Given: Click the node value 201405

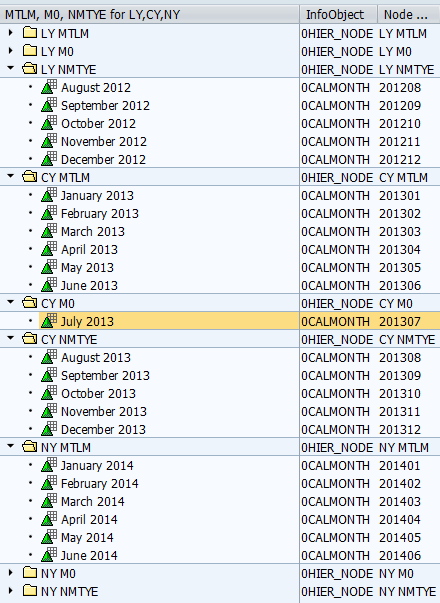Looking at the screenshot, I should click(x=400, y=537).
